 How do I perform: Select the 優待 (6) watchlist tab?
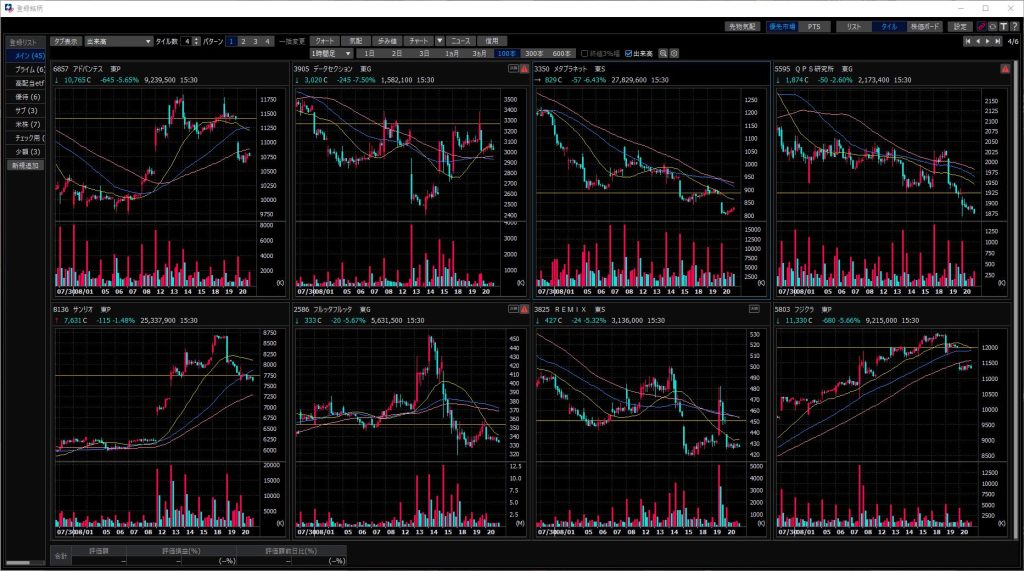pos(26,97)
